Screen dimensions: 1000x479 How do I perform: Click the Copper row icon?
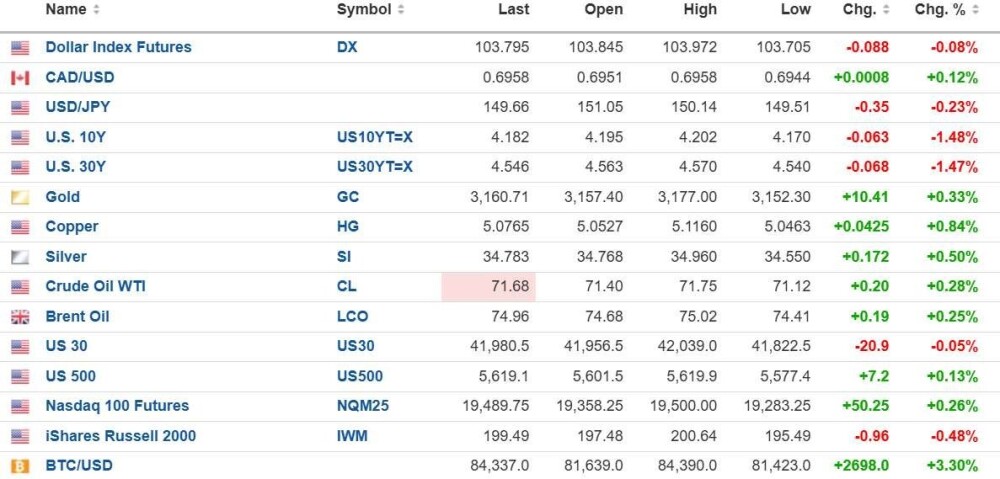click(x=20, y=227)
